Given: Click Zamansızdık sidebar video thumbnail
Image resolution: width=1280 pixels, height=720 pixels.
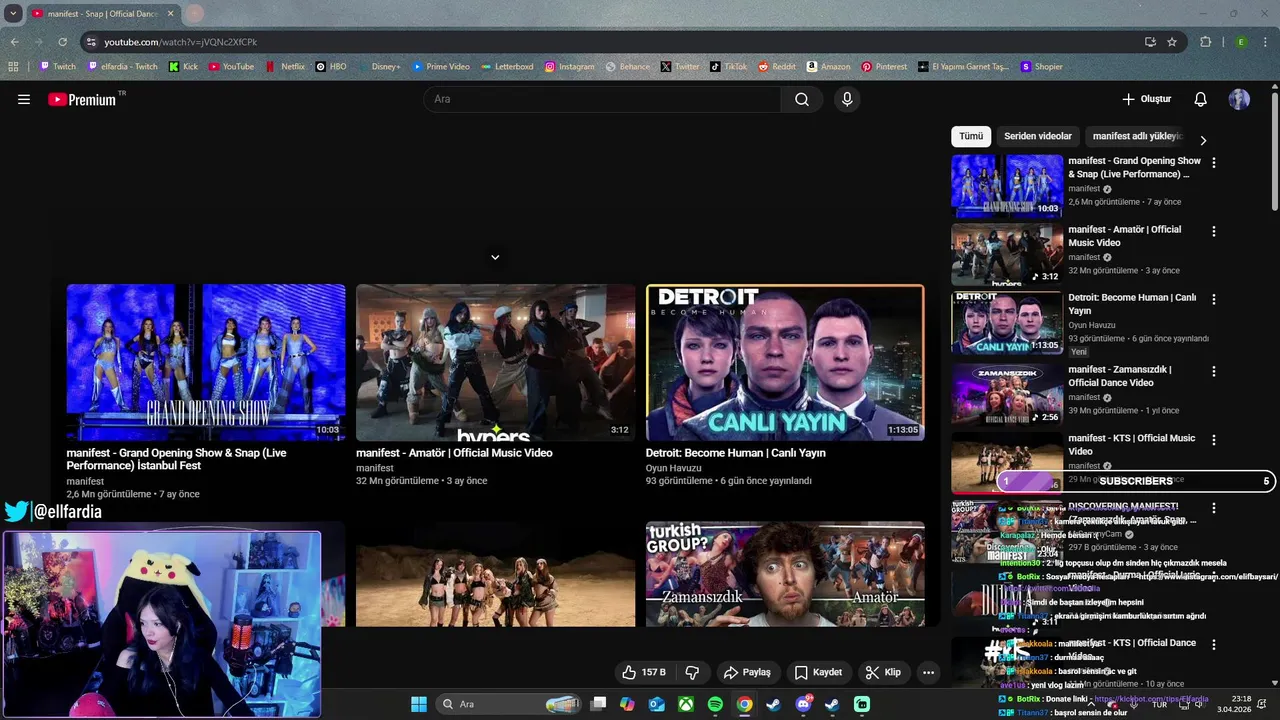Looking at the screenshot, I should [1007, 394].
